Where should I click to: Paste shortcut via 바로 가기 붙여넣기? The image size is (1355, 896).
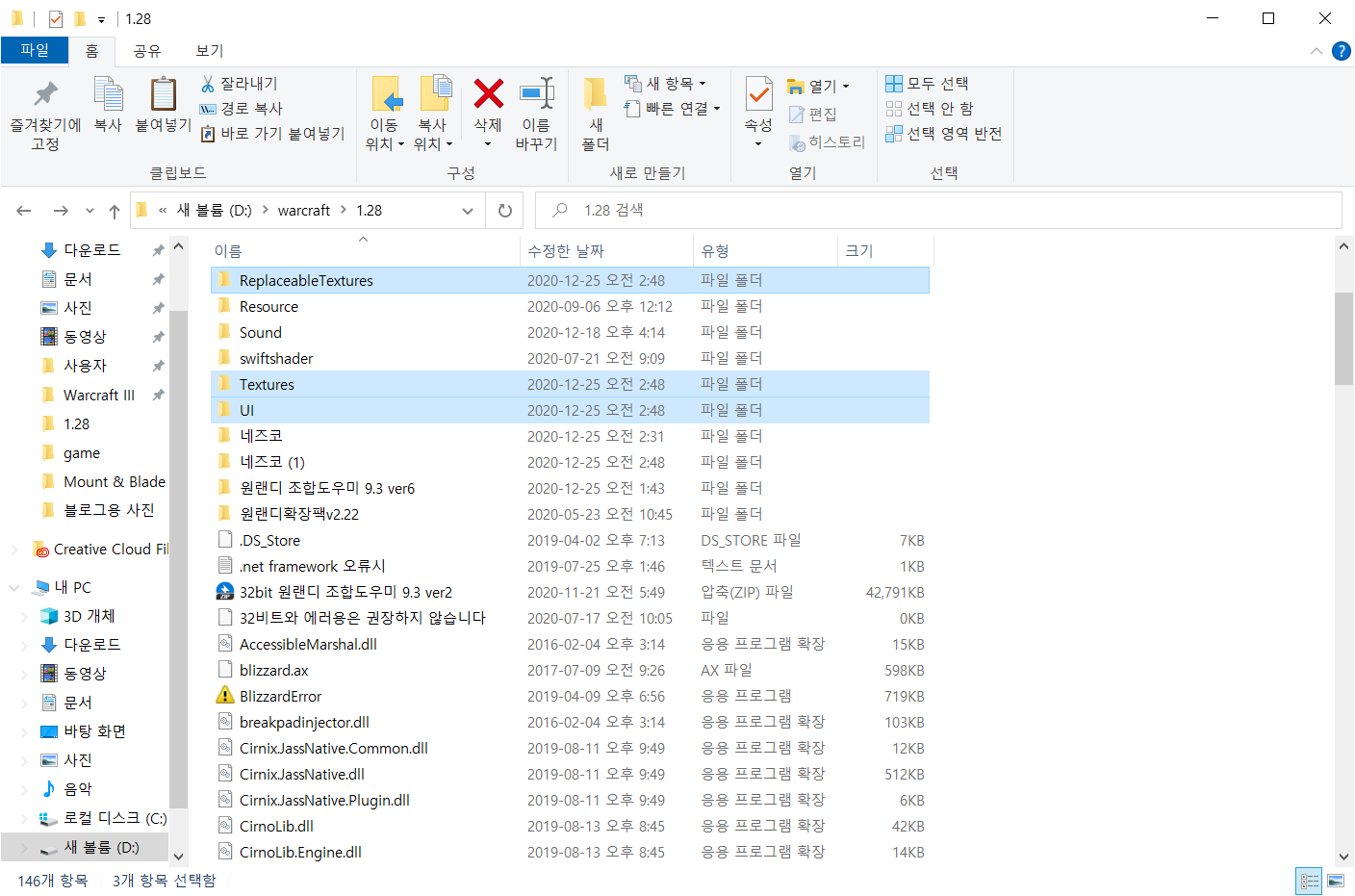[272, 134]
